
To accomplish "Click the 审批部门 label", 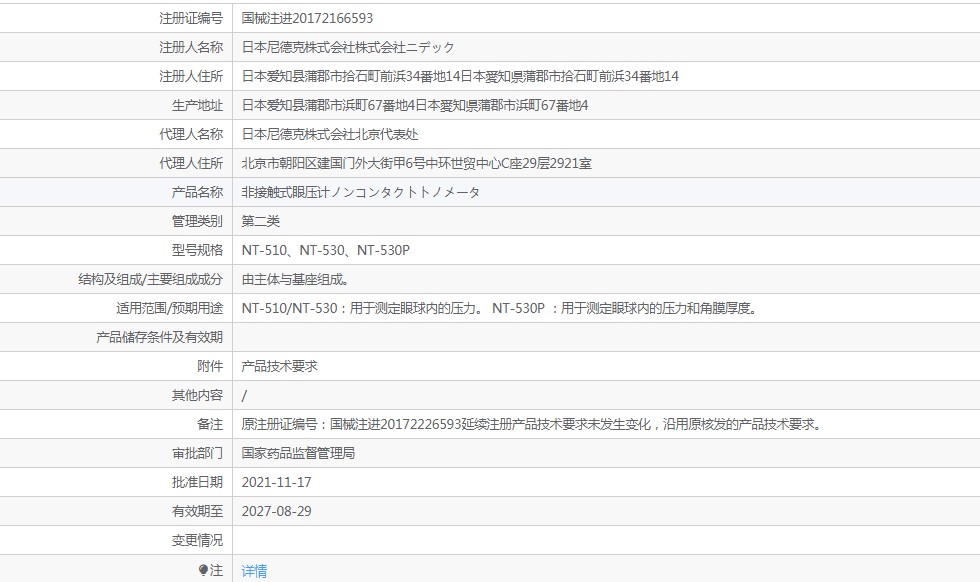I will point(198,453).
